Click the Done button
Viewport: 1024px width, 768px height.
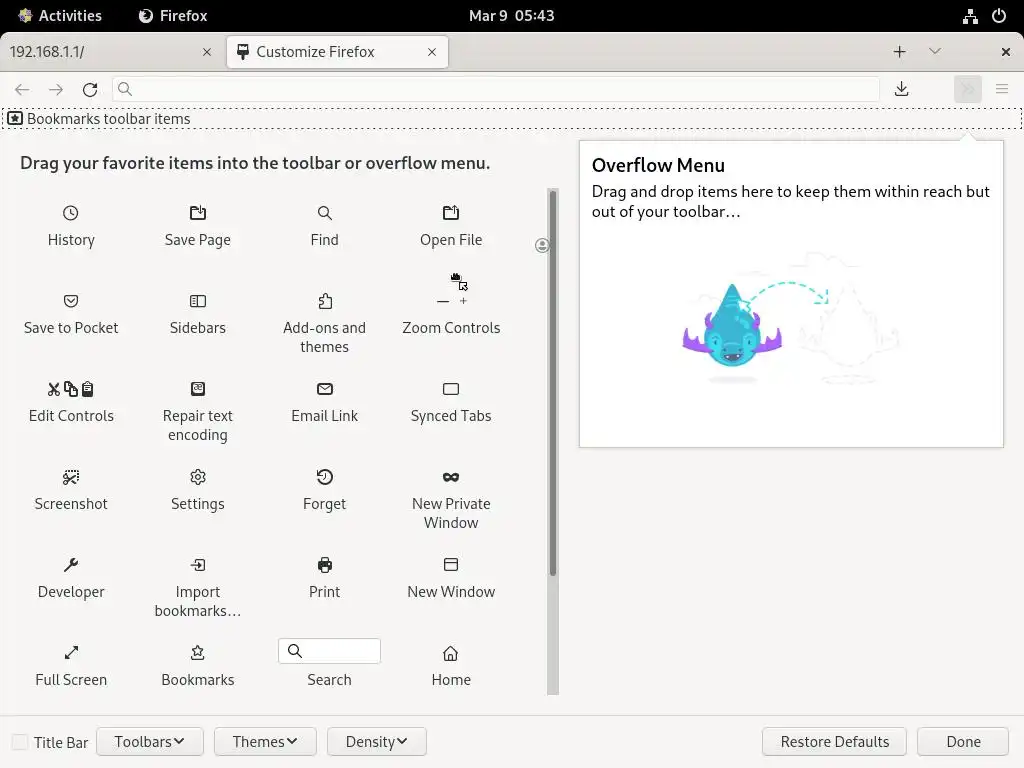click(963, 742)
